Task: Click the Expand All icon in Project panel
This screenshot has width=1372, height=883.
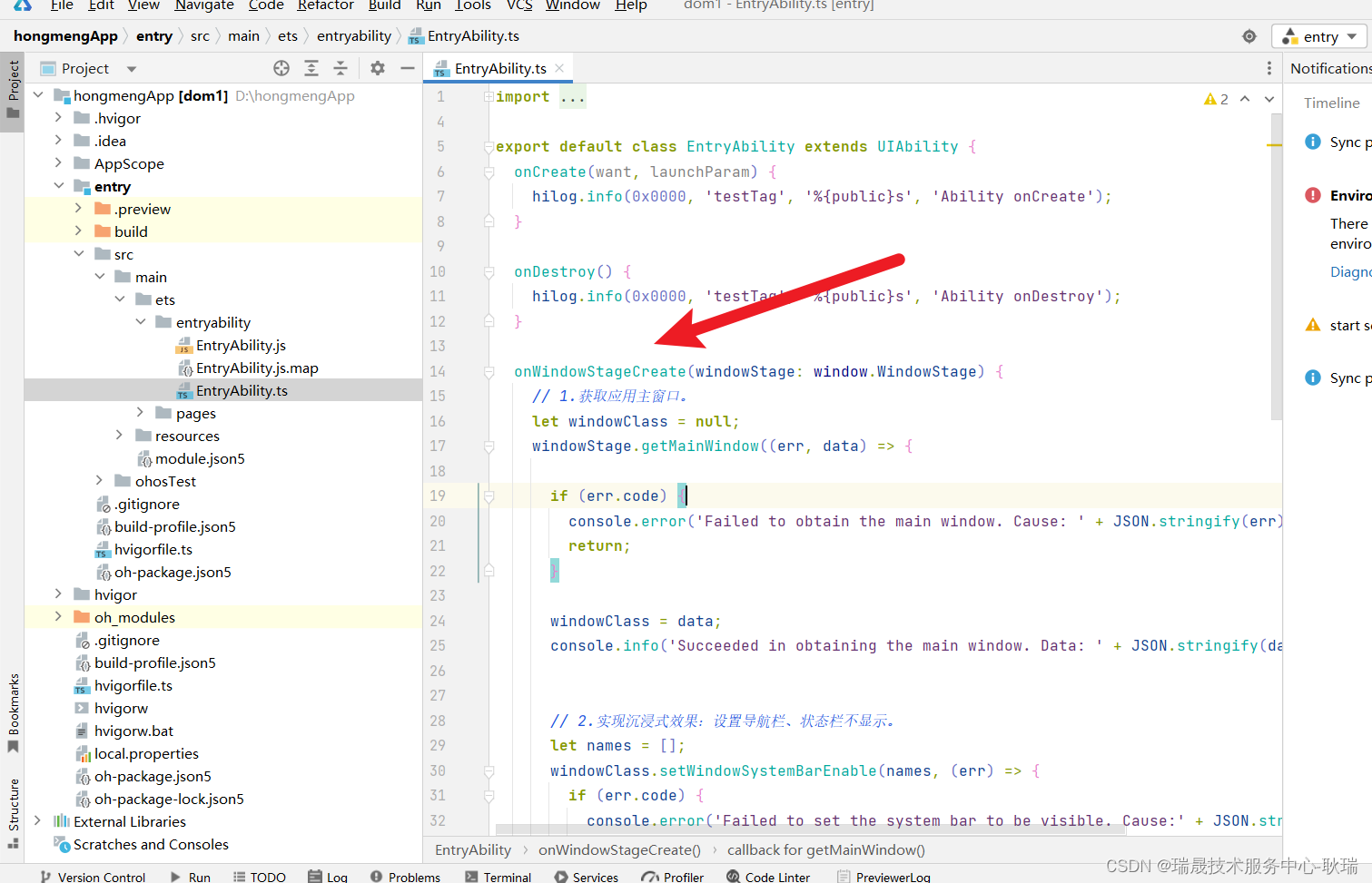Action: coord(311,68)
